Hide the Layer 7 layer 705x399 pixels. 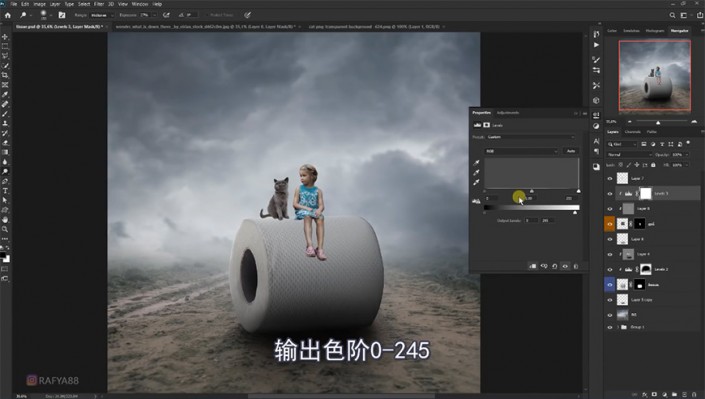tap(610, 179)
